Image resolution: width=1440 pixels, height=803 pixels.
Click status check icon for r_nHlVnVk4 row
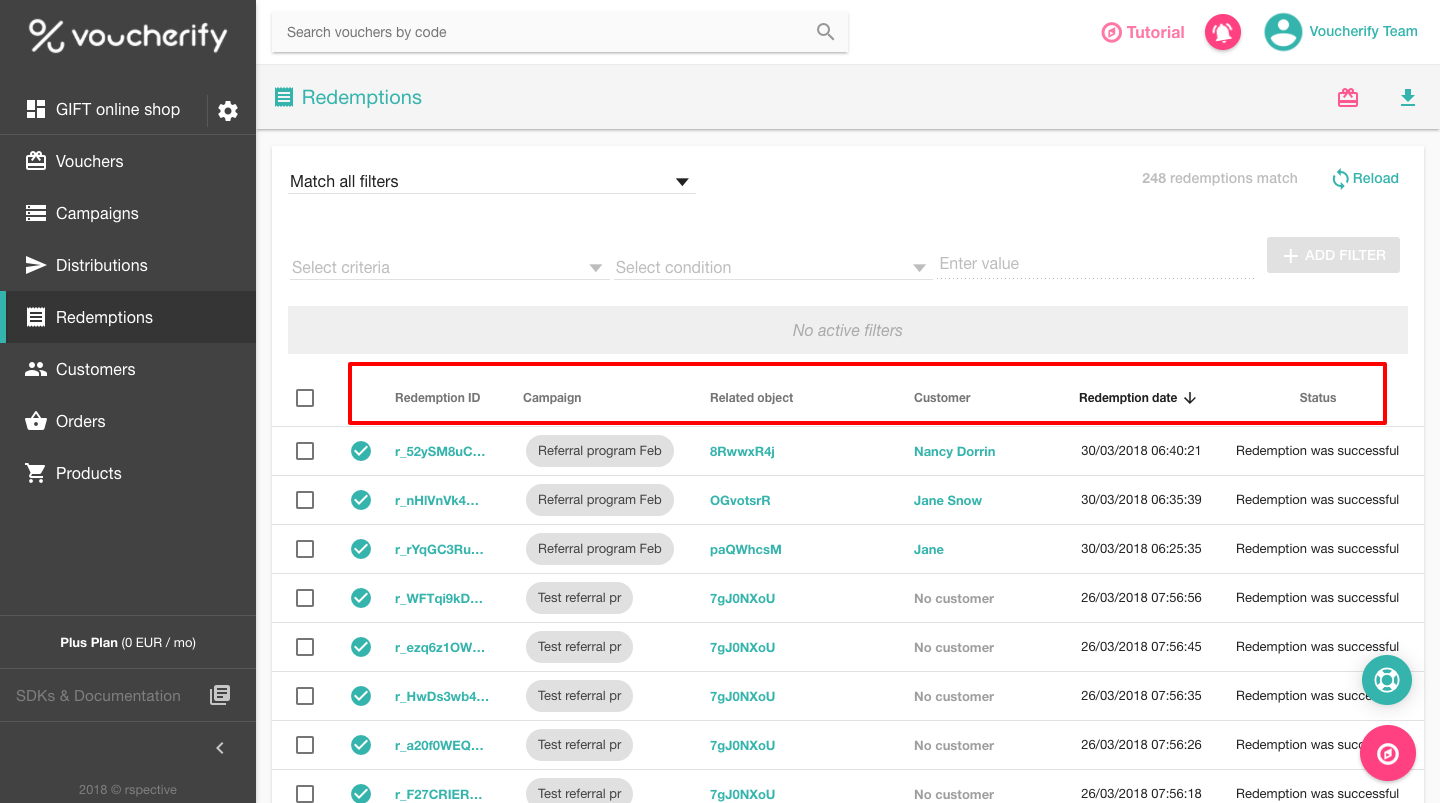coord(361,500)
